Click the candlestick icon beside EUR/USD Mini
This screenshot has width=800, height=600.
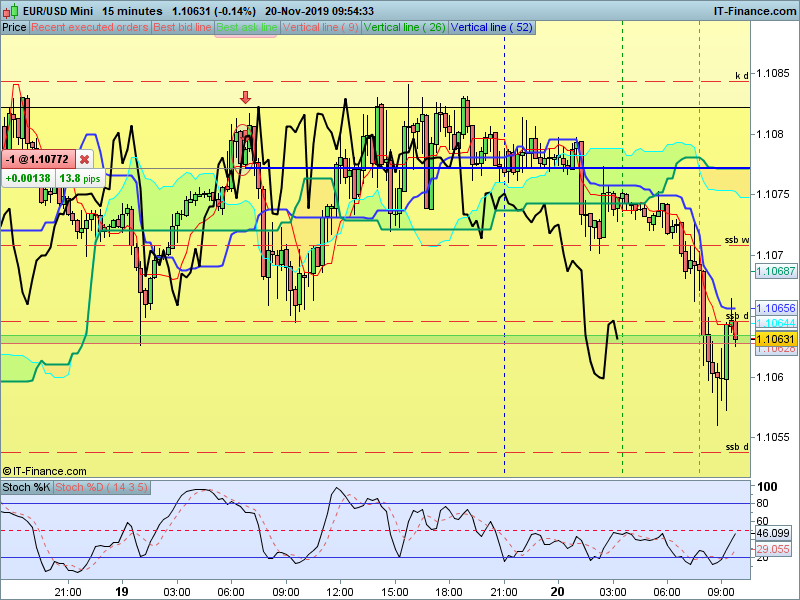pyautogui.click(x=10, y=11)
